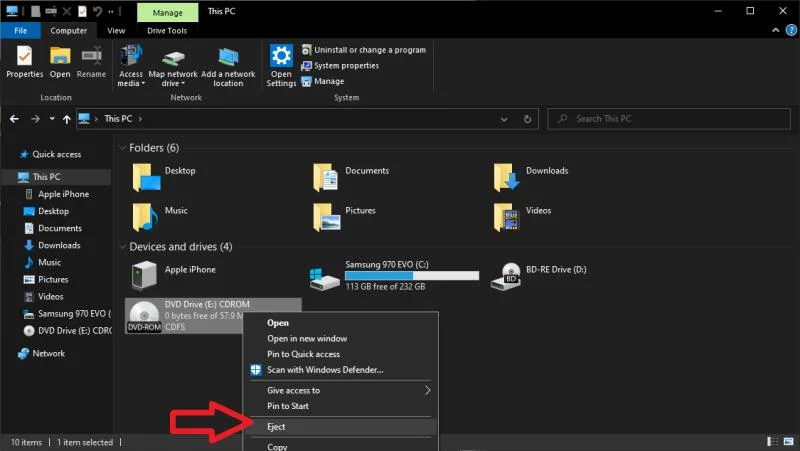Open the Drive Tools tab
800x451 pixels.
(x=167, y=31)
